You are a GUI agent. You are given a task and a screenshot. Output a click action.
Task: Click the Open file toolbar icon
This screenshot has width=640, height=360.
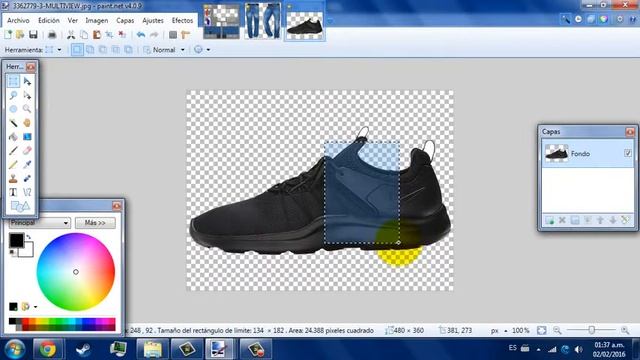click(20, 35)
